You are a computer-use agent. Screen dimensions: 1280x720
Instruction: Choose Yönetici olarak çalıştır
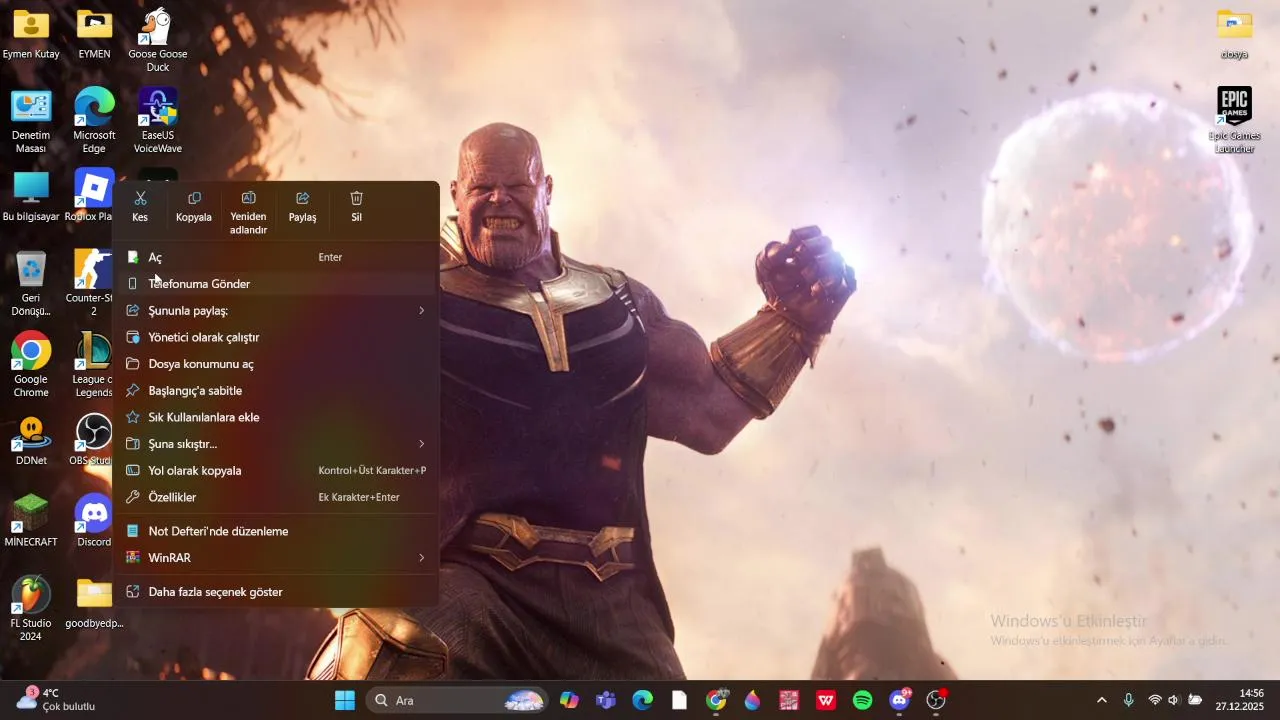coord(276,337)
